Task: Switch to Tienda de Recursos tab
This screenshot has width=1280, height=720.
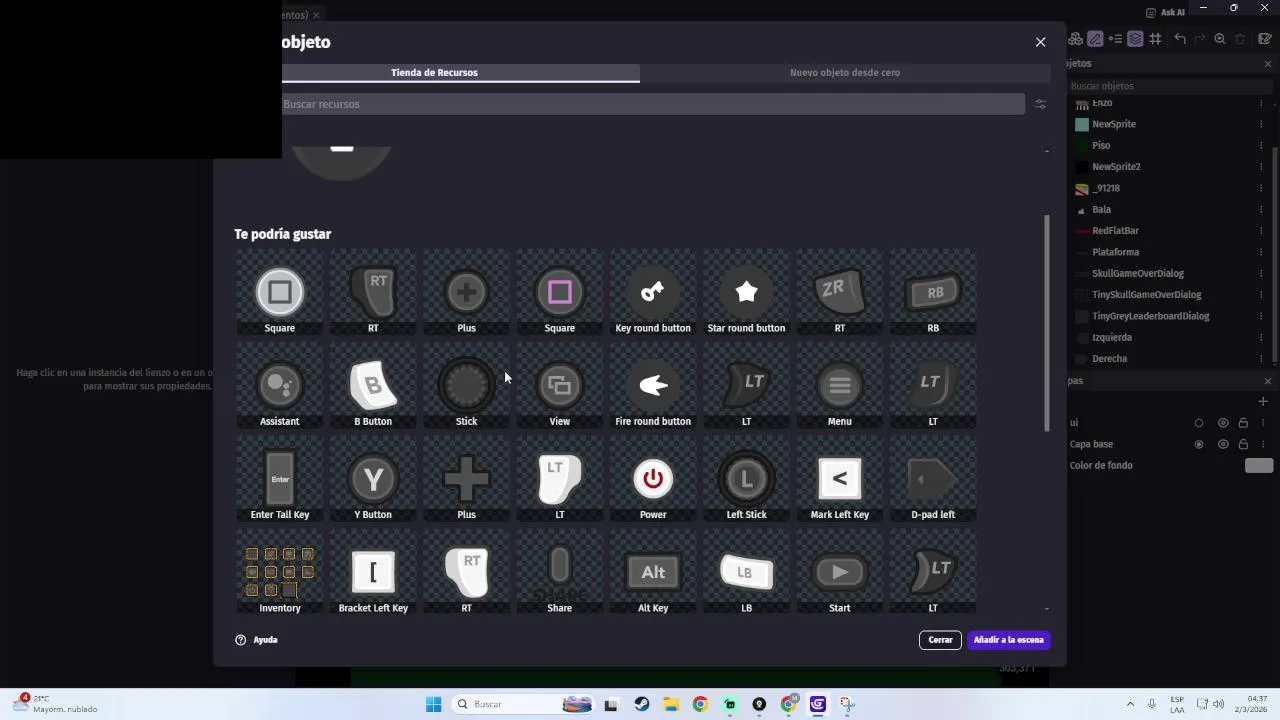Action: 434,72
